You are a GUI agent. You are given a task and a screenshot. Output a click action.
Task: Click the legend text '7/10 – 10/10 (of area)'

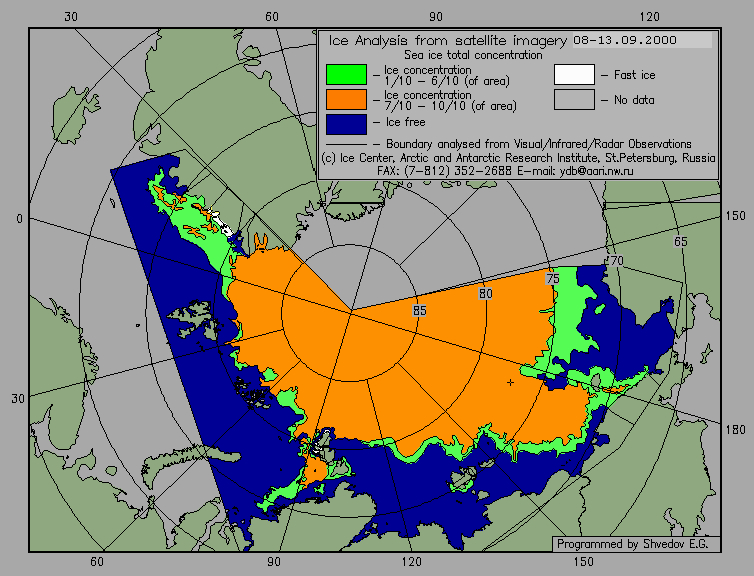(x=450, y=106)
